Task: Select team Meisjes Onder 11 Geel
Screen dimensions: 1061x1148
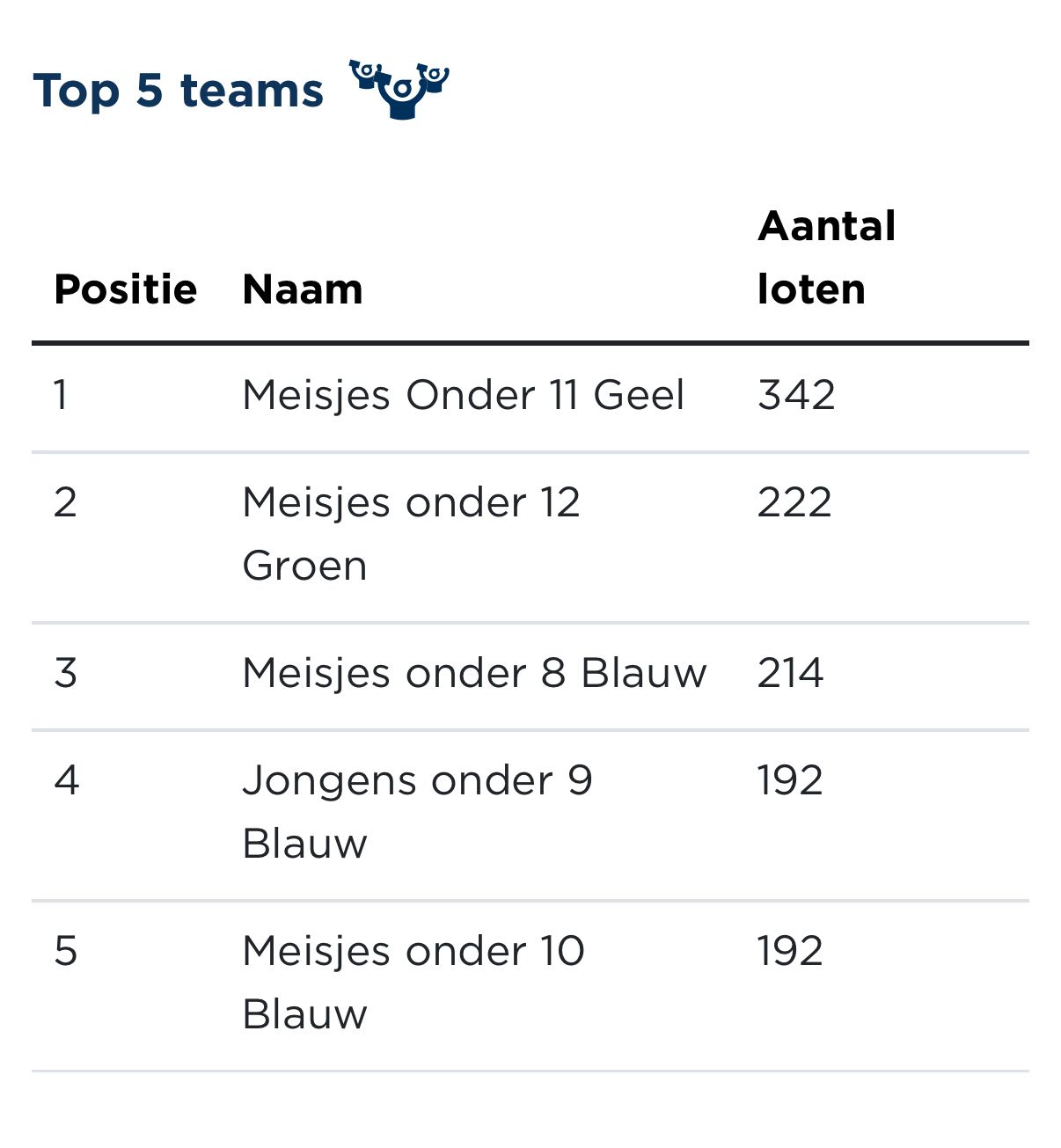Action: coord(463,395)
